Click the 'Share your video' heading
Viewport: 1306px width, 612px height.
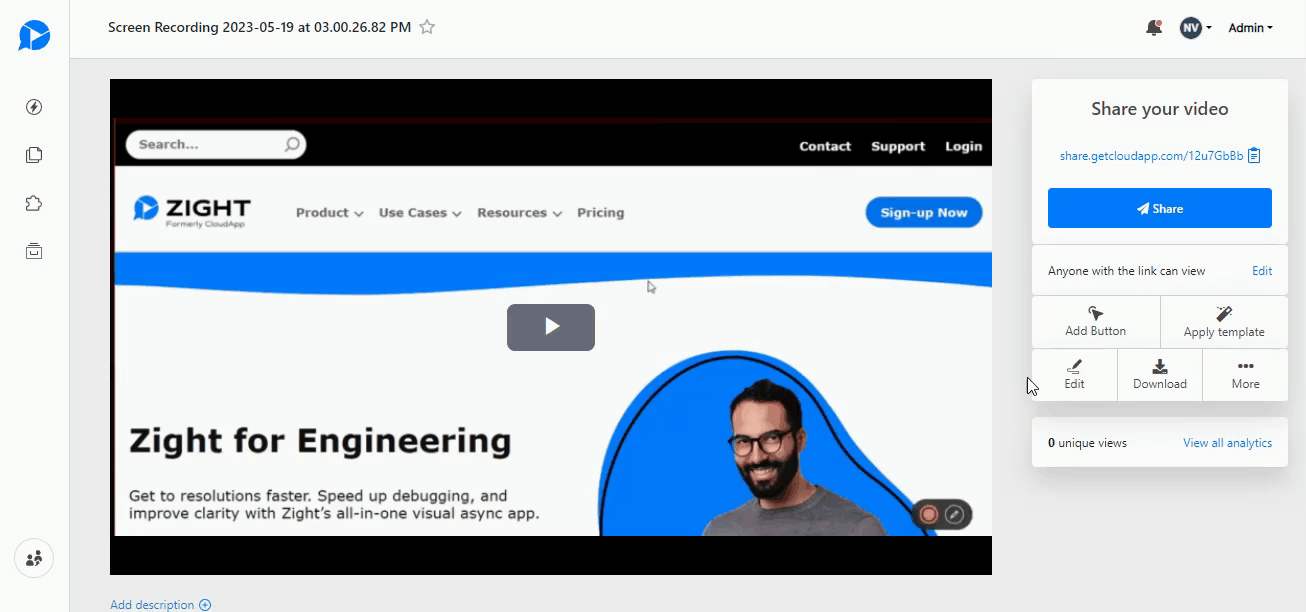(x=1160, y=109)
